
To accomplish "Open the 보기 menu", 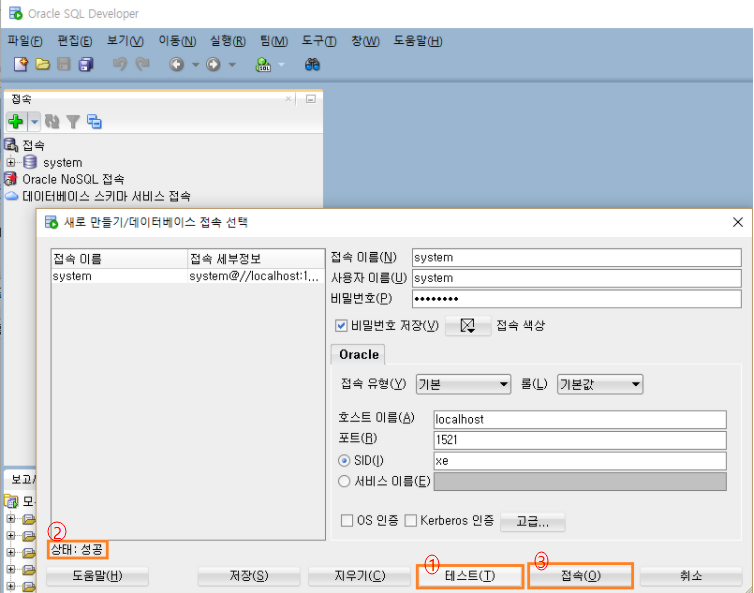I will tap(125, 41).
